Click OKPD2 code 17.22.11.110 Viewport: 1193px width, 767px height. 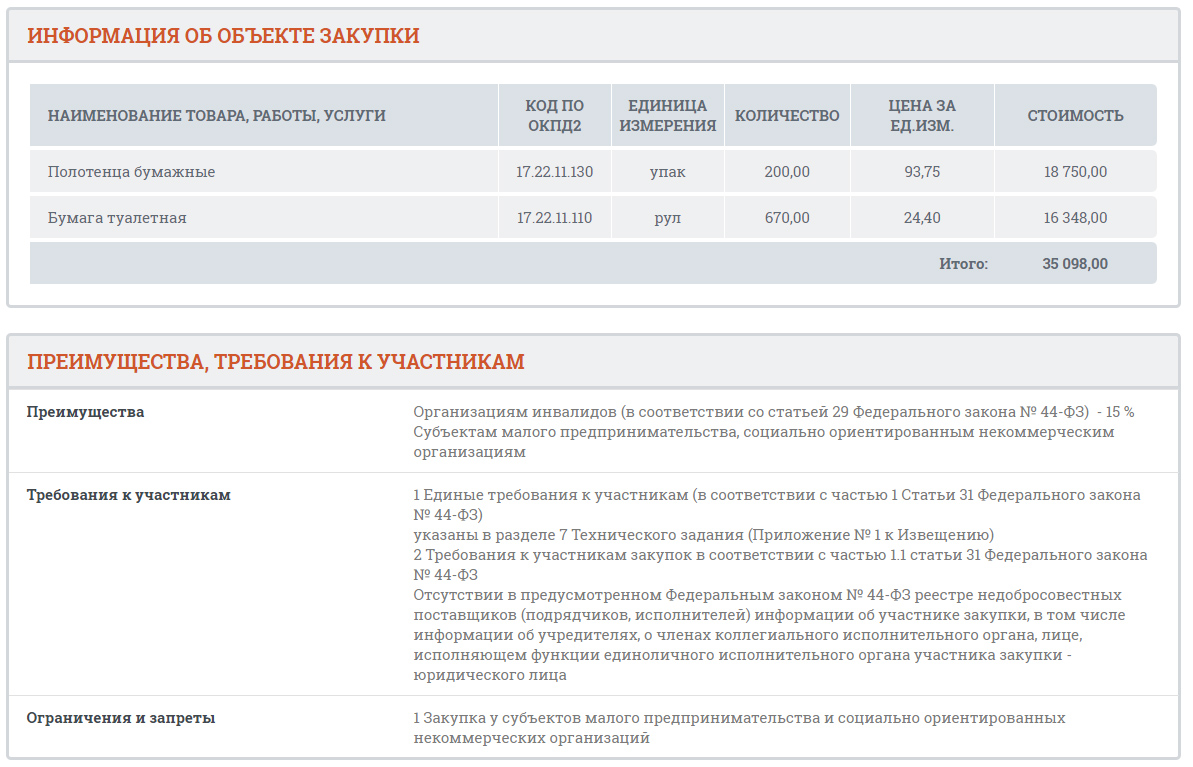[554, 218]
